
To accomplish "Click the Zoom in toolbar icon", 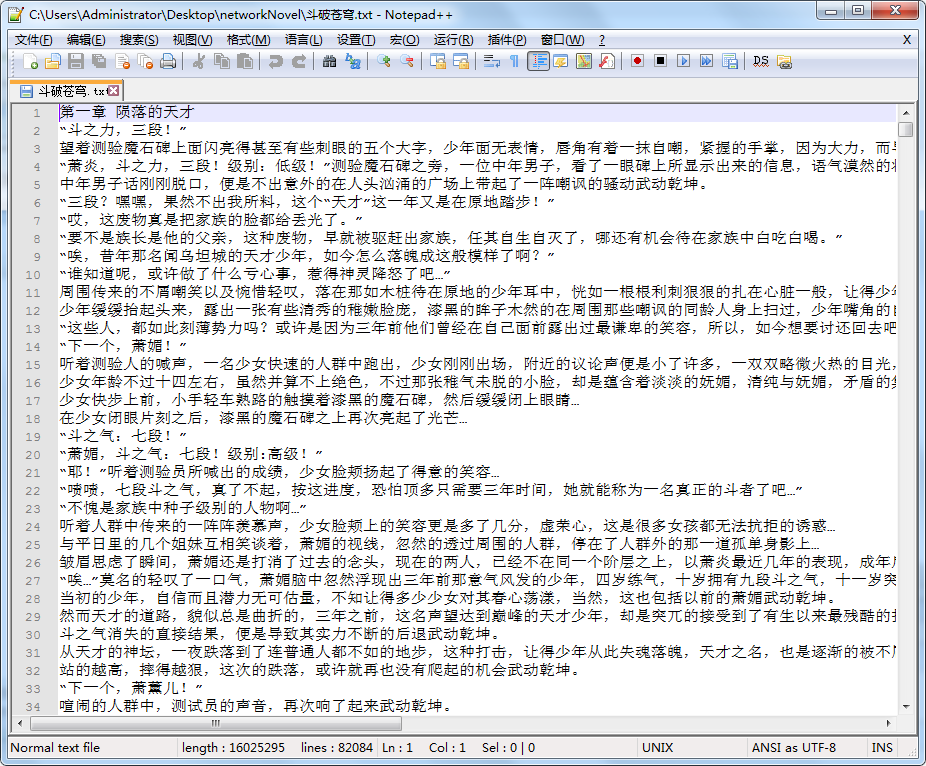I will [x=384, y=62].
